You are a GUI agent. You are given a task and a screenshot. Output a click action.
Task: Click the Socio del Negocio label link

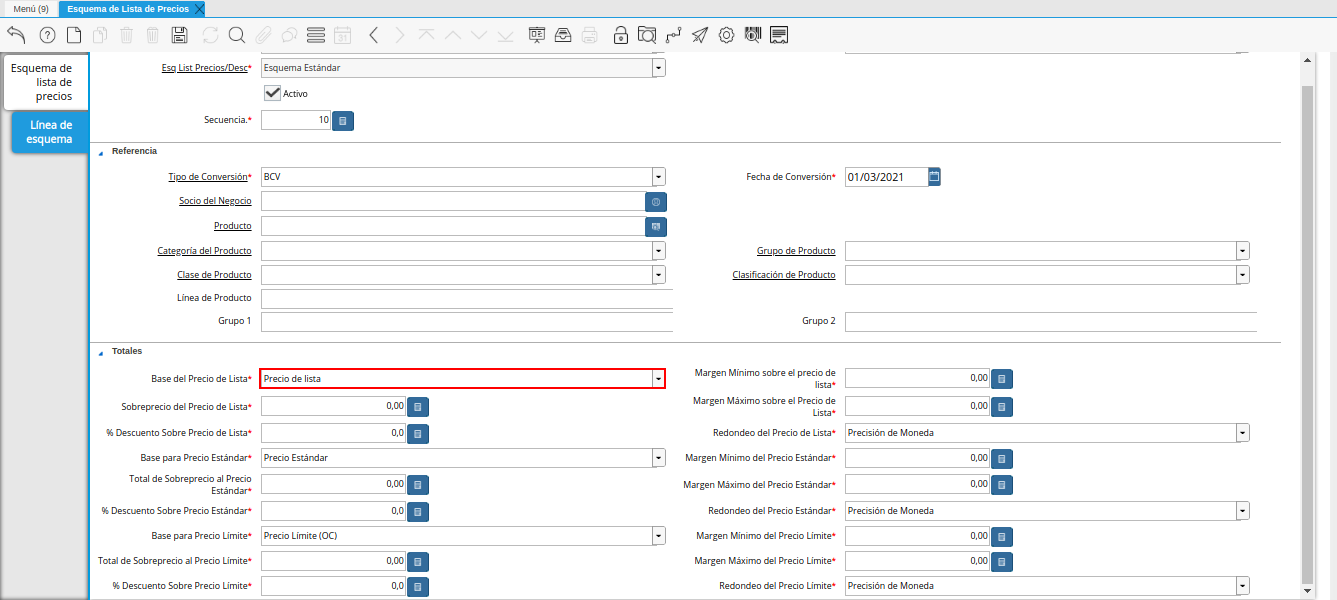215,201
